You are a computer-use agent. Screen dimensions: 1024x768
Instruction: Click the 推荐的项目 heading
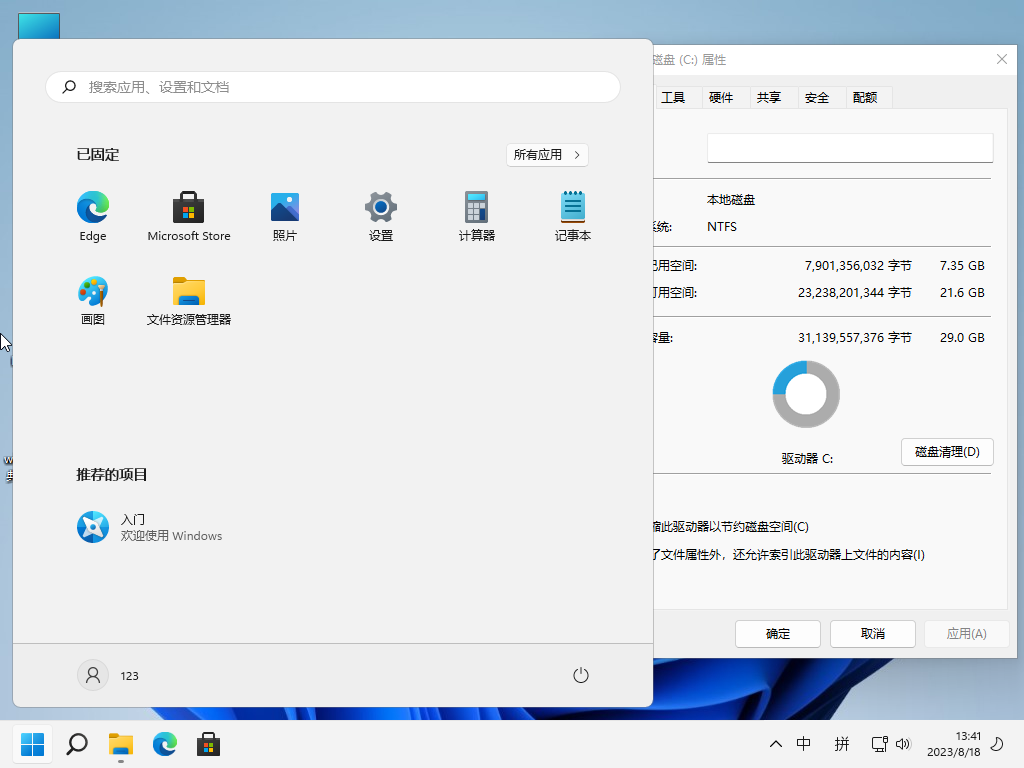click(x=112, y=475)
